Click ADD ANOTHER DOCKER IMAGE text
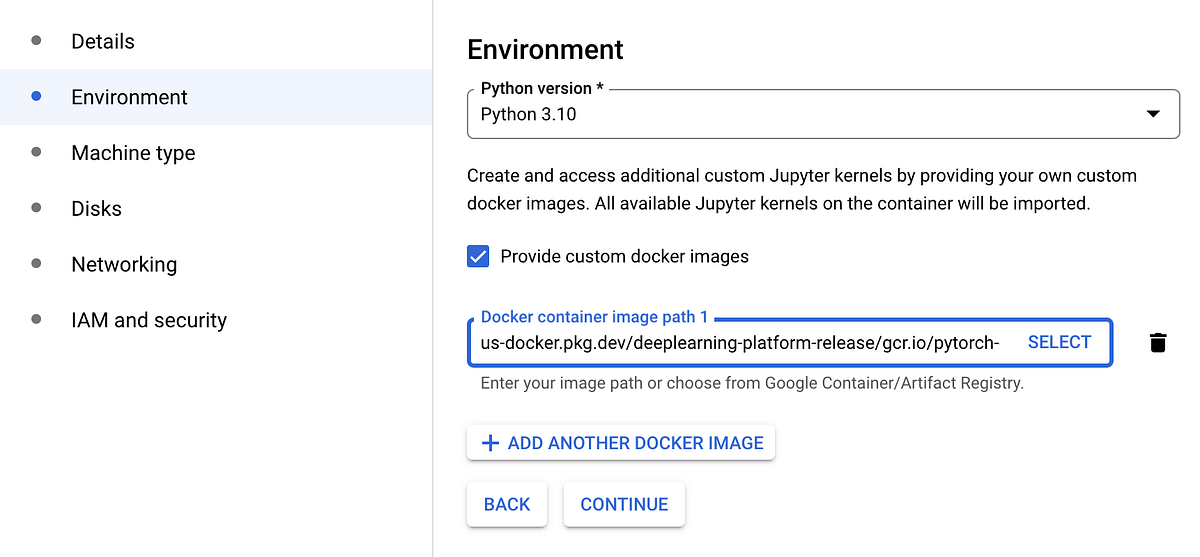This screenshot has height=557, width=1200. 635,443
